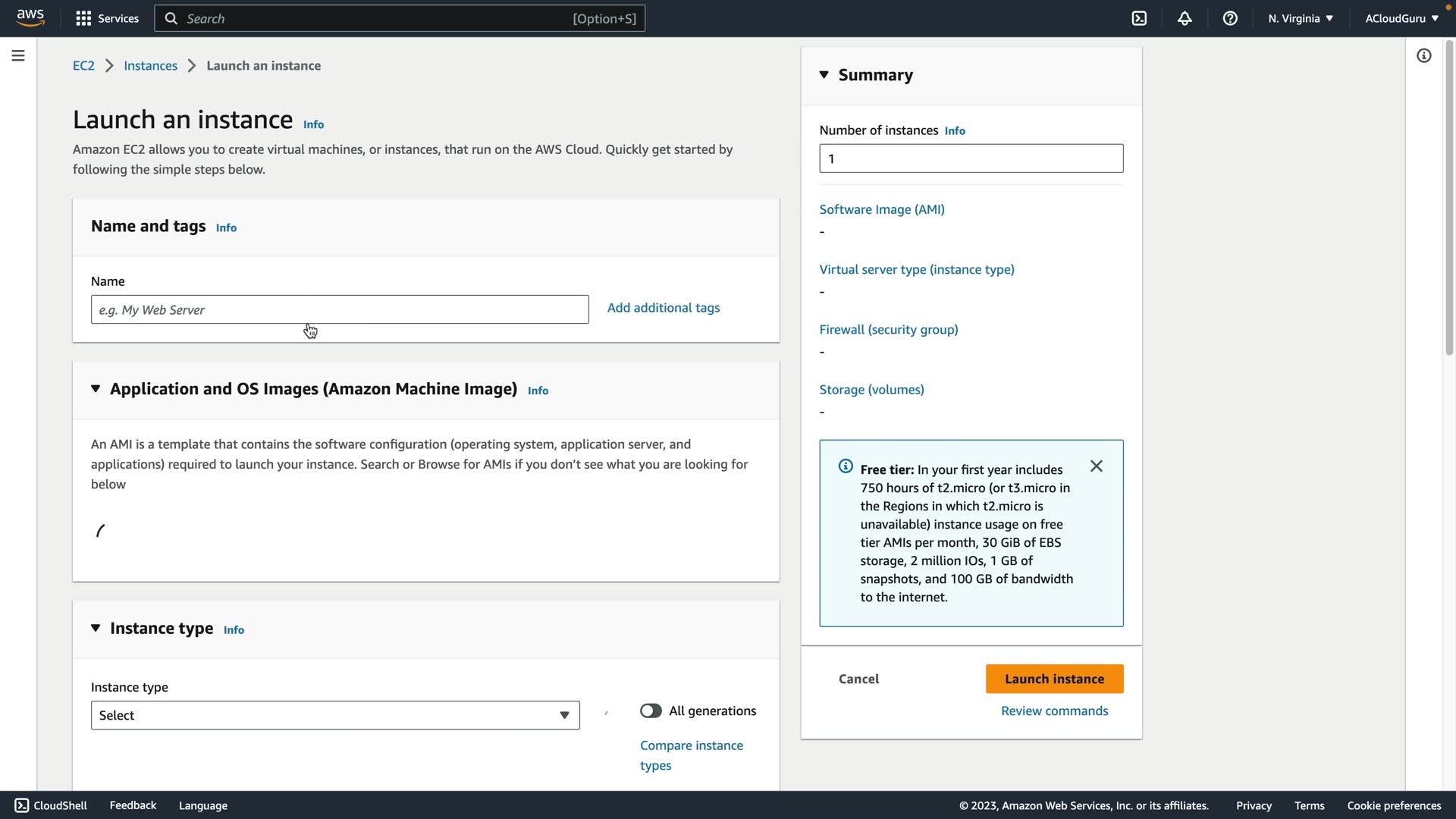The height and width of the screenshot is (819, 1456).
Task: Toggle All generations switch
Action: coord(651,711)
